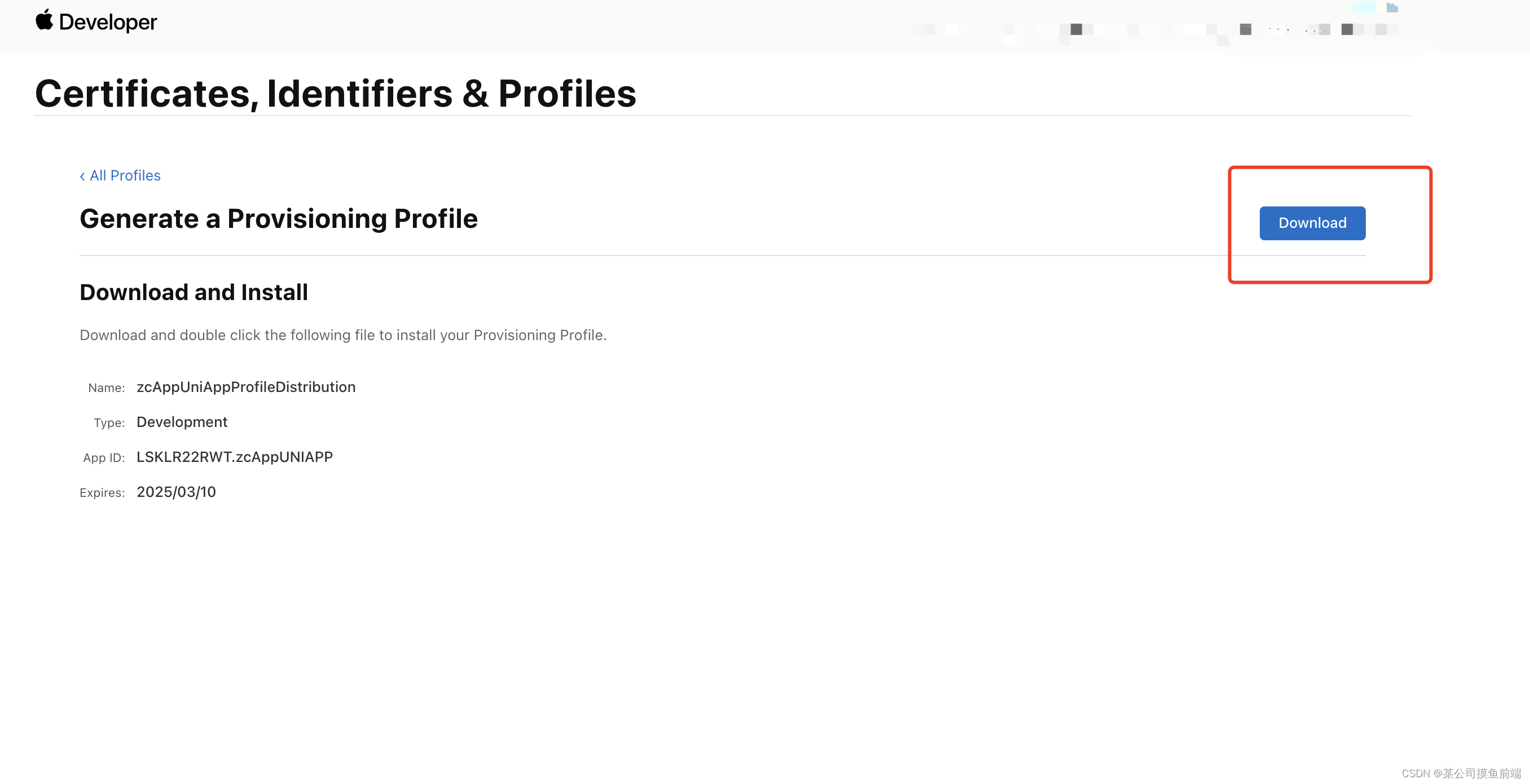Navigate back to All Profiles
The height and width of the screenshot is (784, 1530).
pos(120,176)
